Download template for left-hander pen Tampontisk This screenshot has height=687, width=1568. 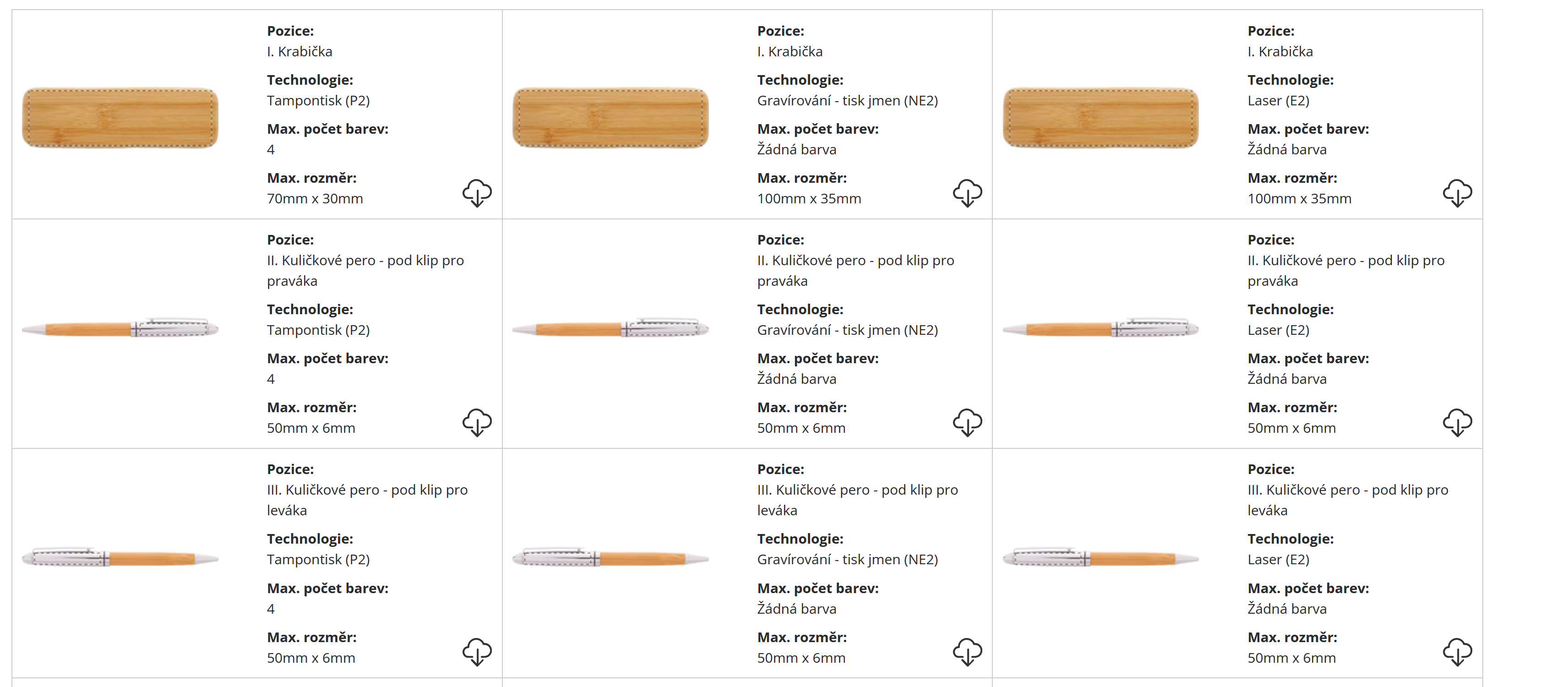477,652
